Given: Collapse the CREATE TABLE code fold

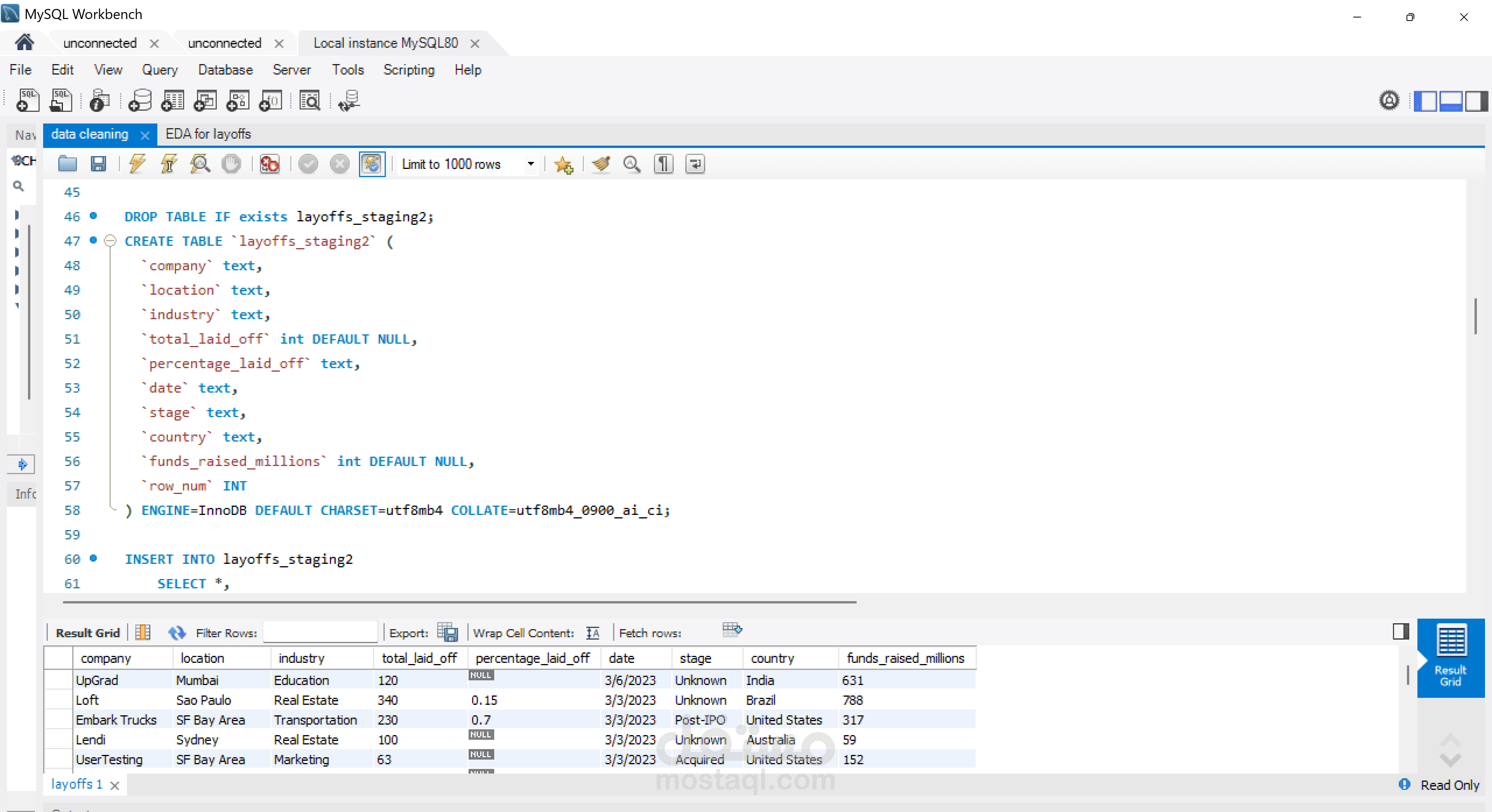Looking at the screenshot, I should [x=110, y=241].
